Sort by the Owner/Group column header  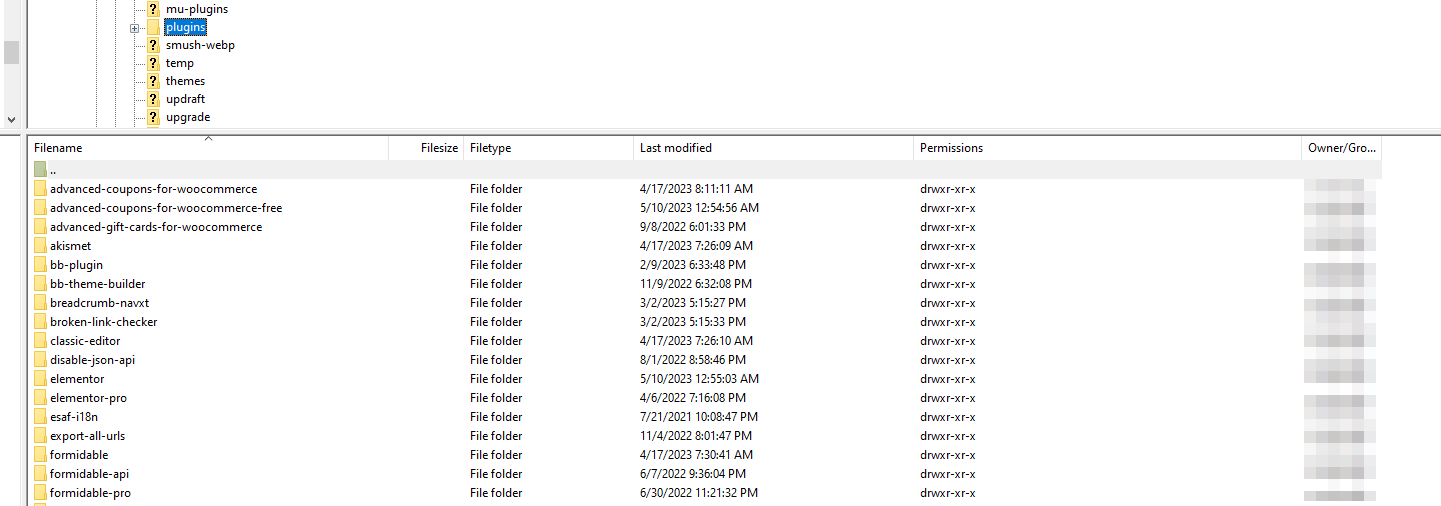pos(1342,148)
